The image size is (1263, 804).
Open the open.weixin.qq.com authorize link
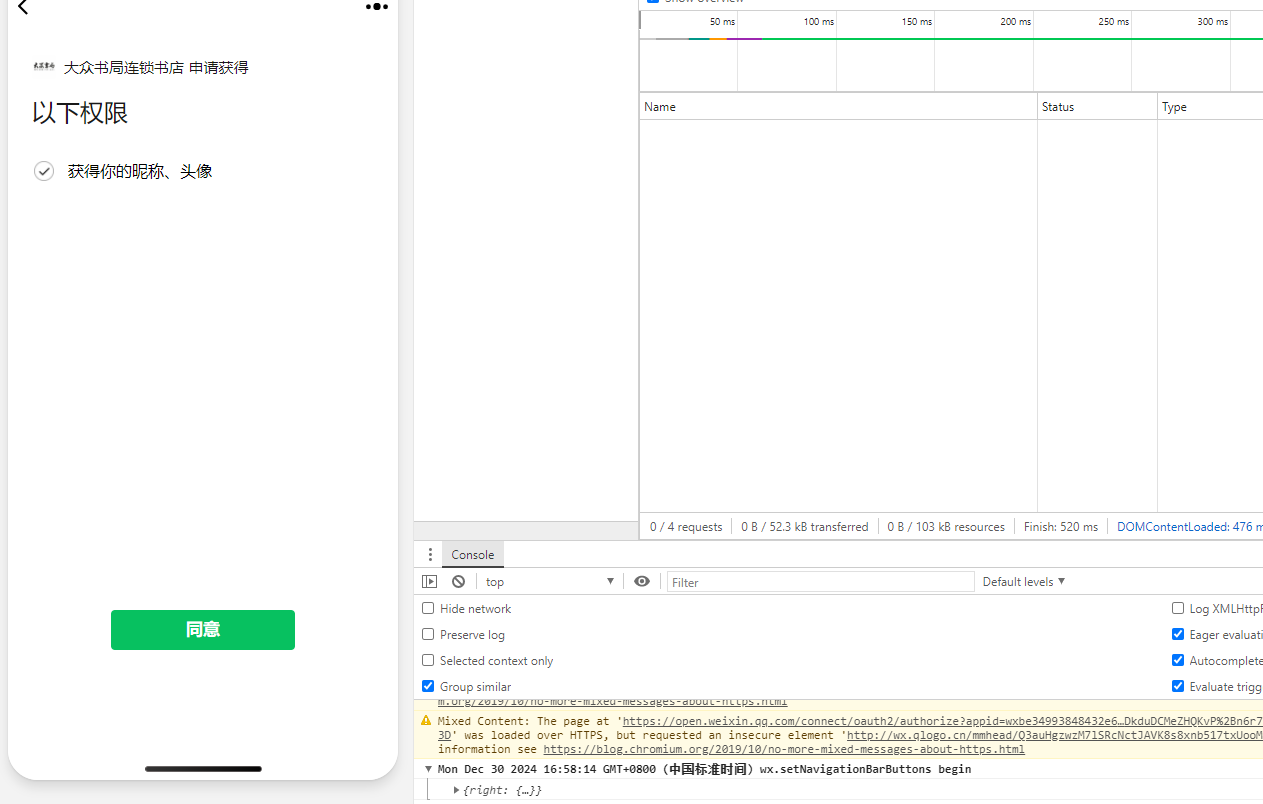pos(942,721)
